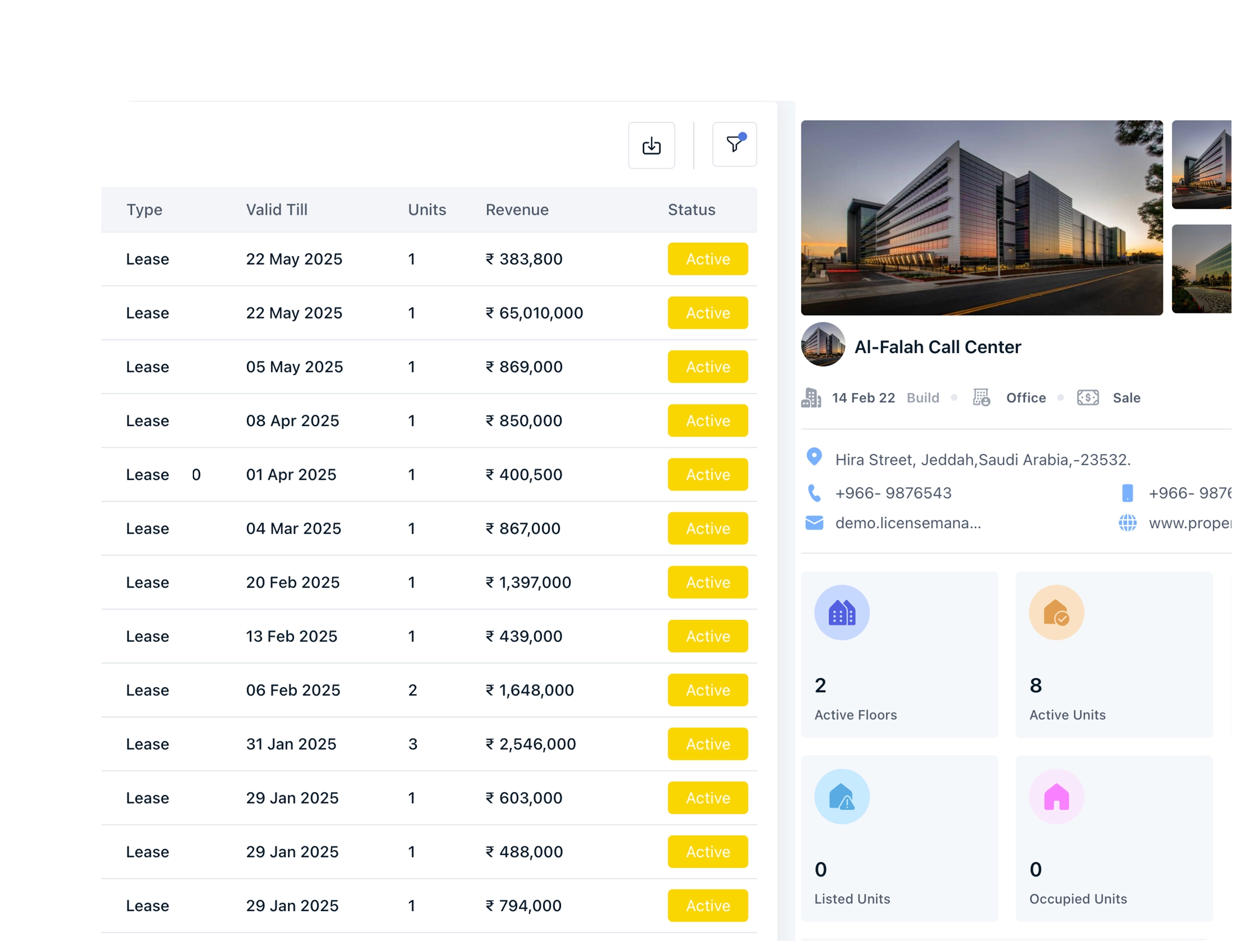This screenshot has height=952, width=1234.
Task: Sort the Revenue column header
Action: tap(517, 210)
